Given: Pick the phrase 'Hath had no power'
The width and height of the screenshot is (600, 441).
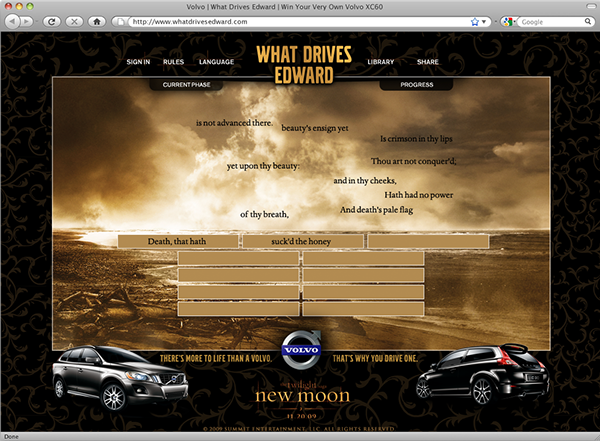Looking at the screenshot, I should pyautogui.click(x=419, y=195).
